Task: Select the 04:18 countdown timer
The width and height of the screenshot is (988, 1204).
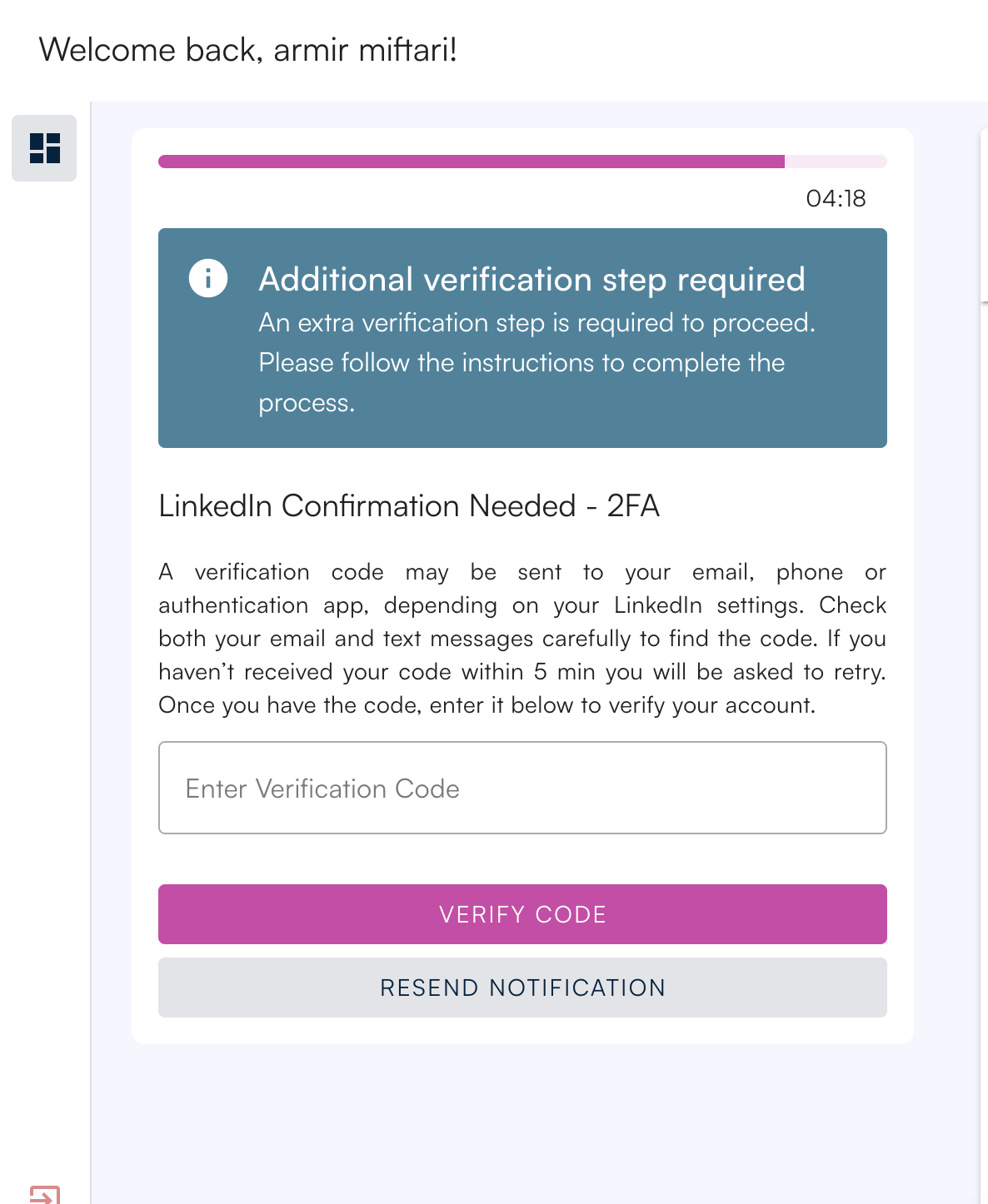Action: click(x=836, y=198)
